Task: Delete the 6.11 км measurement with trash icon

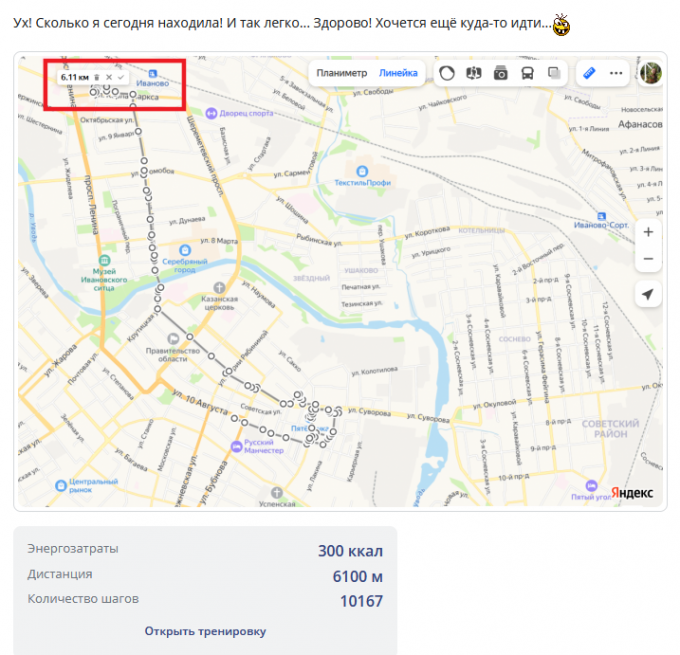Action: (97, 77)
